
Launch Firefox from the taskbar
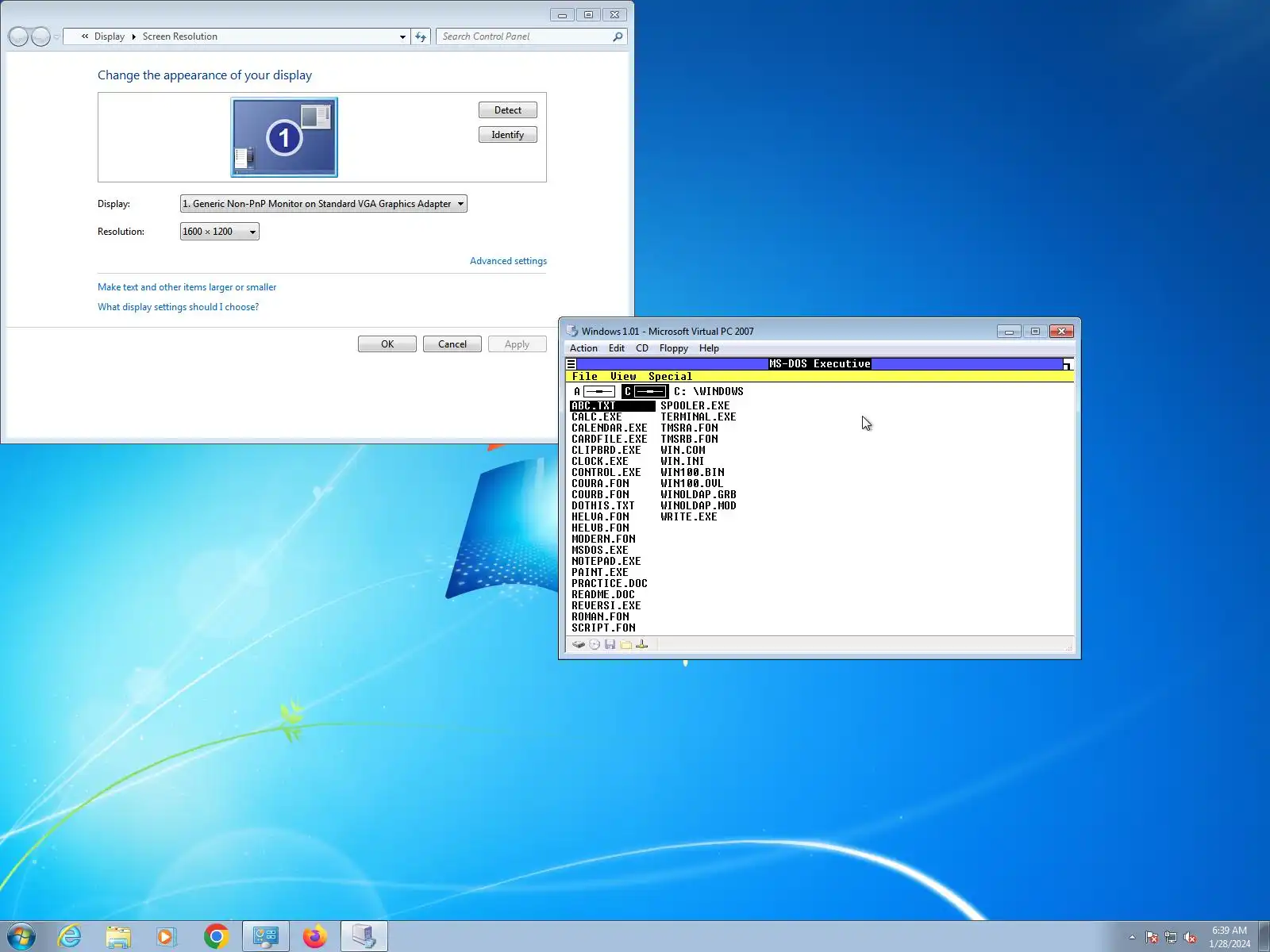[x=314, y=937]
